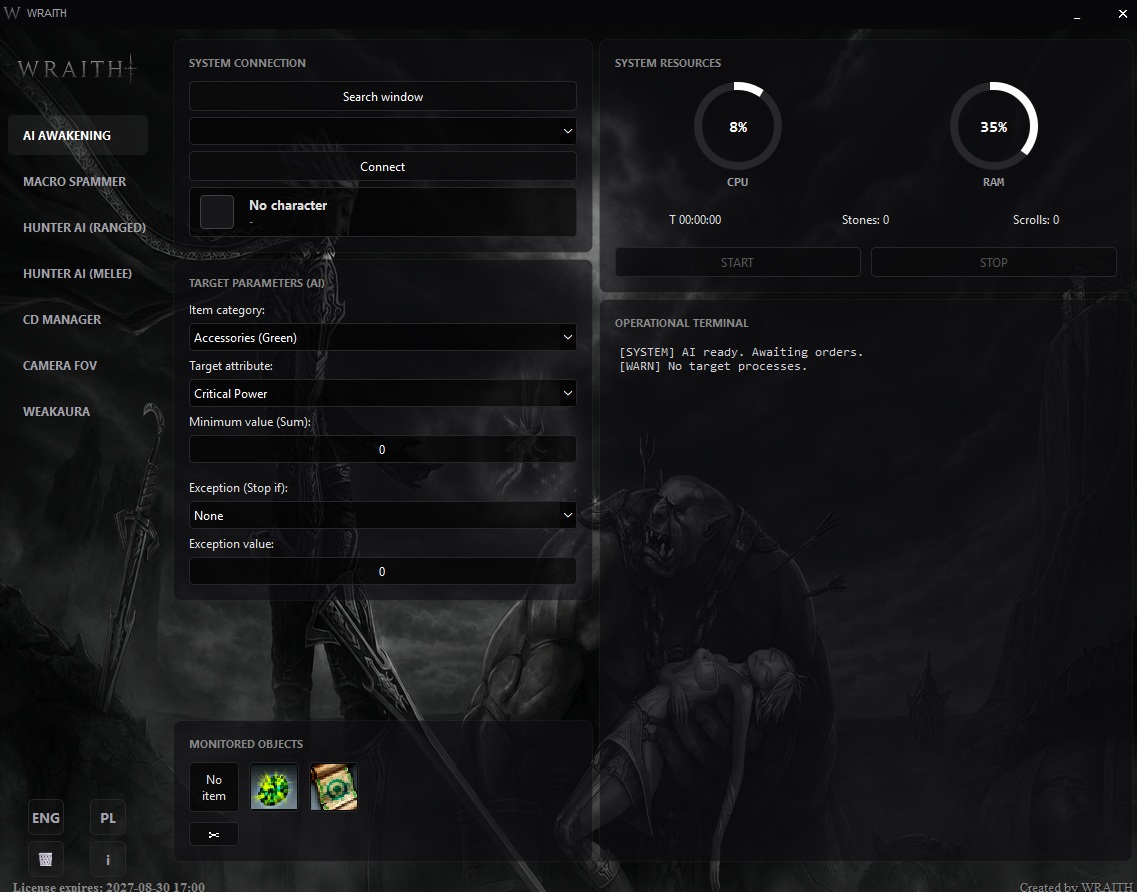The width and height of the screenshot is (1137, 892).
Task: Click the 'Scrolls: 0' counter
Action: pyautogui.click(x=1035, y=220)
